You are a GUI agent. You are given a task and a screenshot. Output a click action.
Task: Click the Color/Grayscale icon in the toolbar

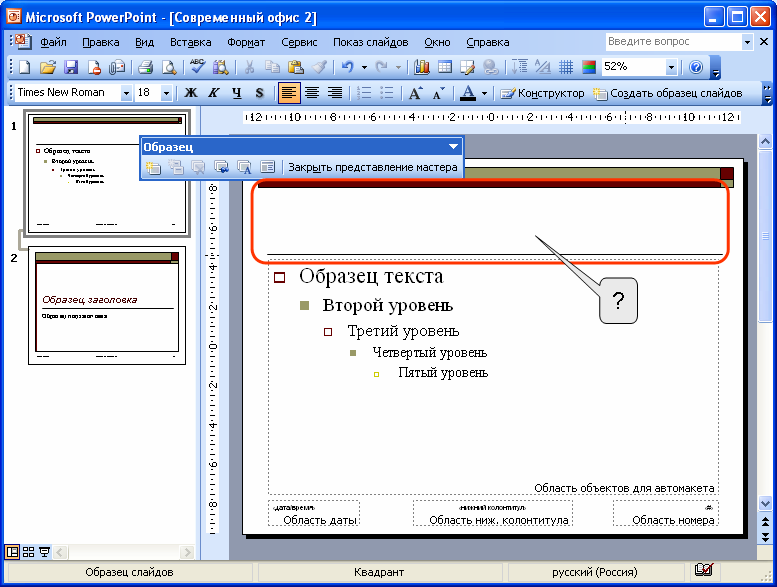pos(589,67)
